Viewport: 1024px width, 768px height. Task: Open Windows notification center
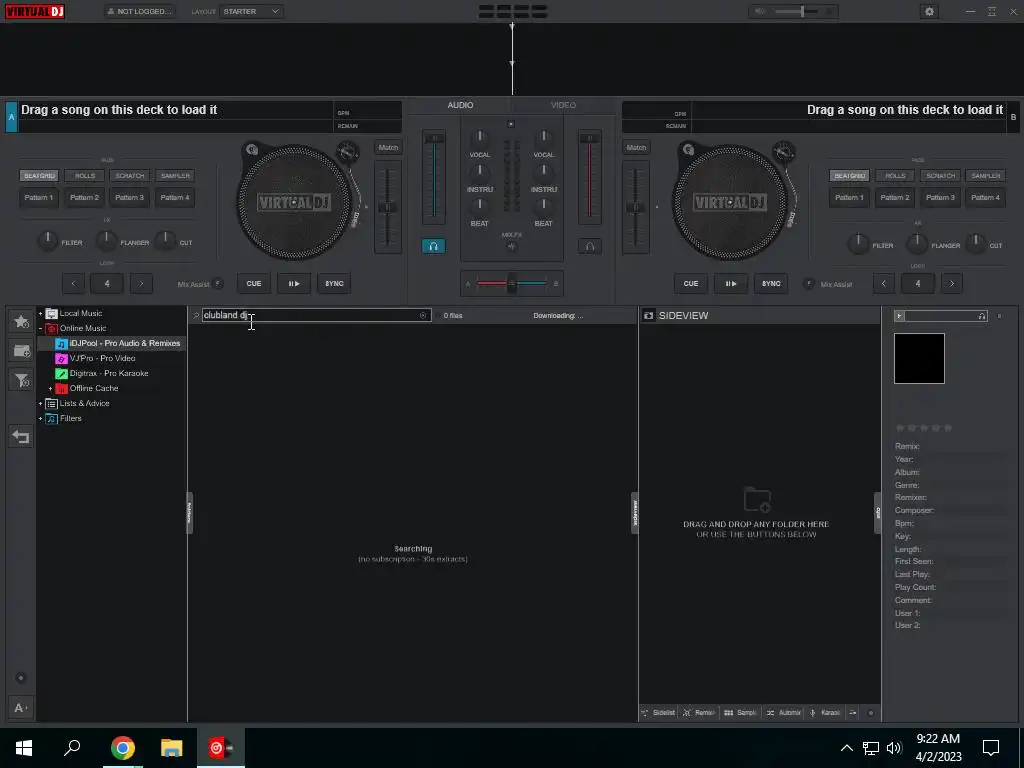pos(991,747)
